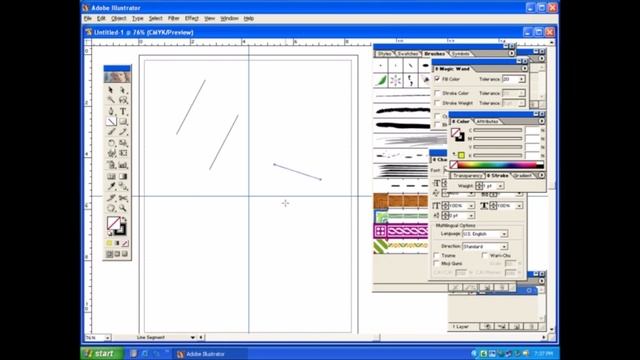640x360 pixels.
Task: Open the File menu
Action: pos(88,18)
